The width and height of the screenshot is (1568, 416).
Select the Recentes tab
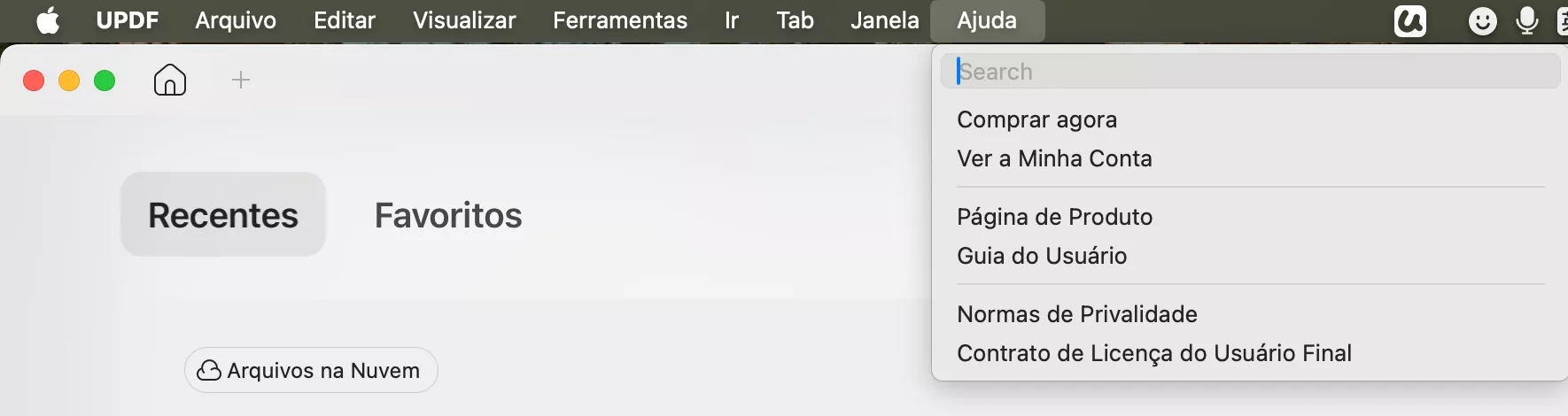[223, 214]
